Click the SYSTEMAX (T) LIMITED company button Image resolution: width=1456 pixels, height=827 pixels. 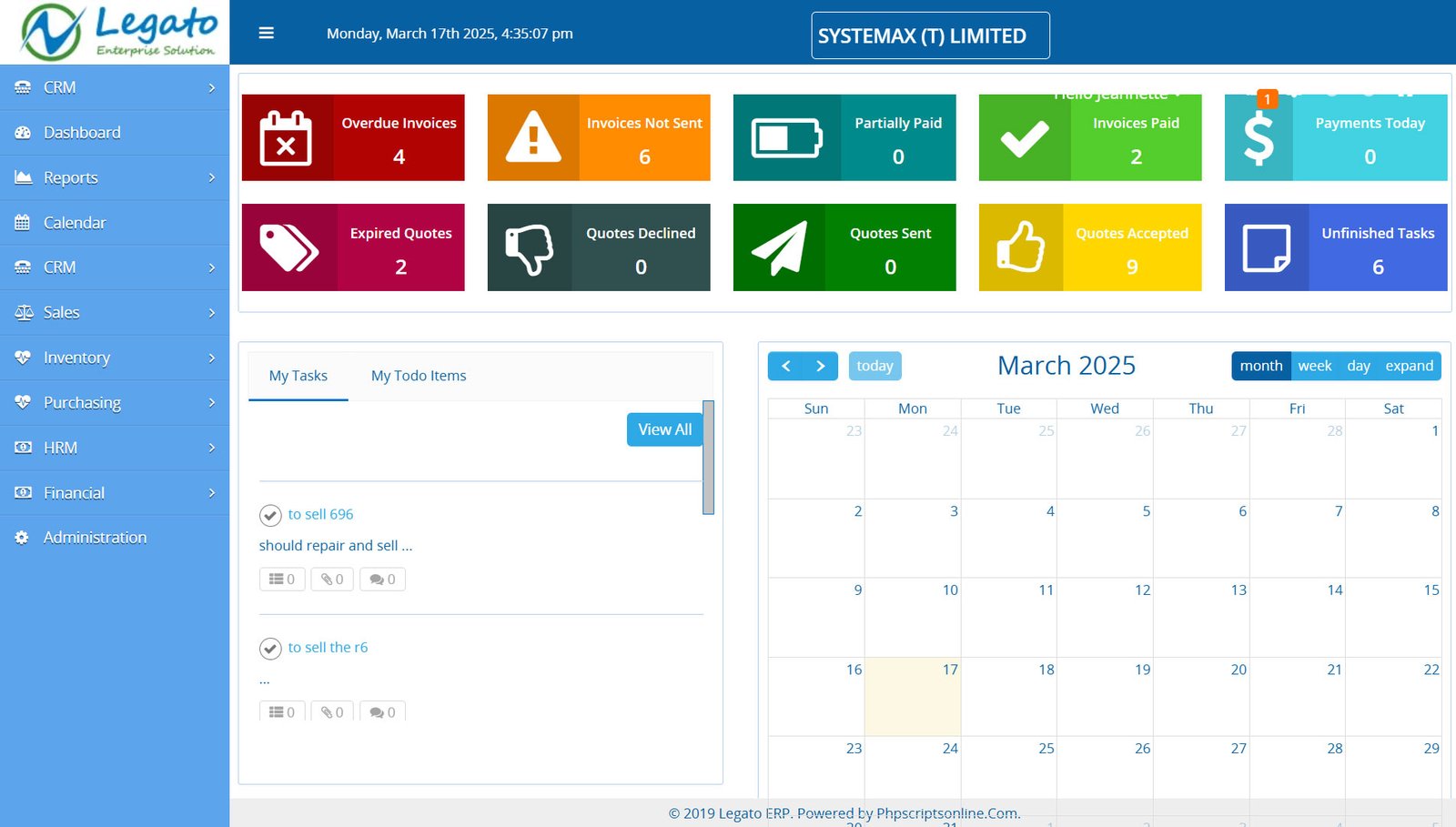click(x=930, y=35)
